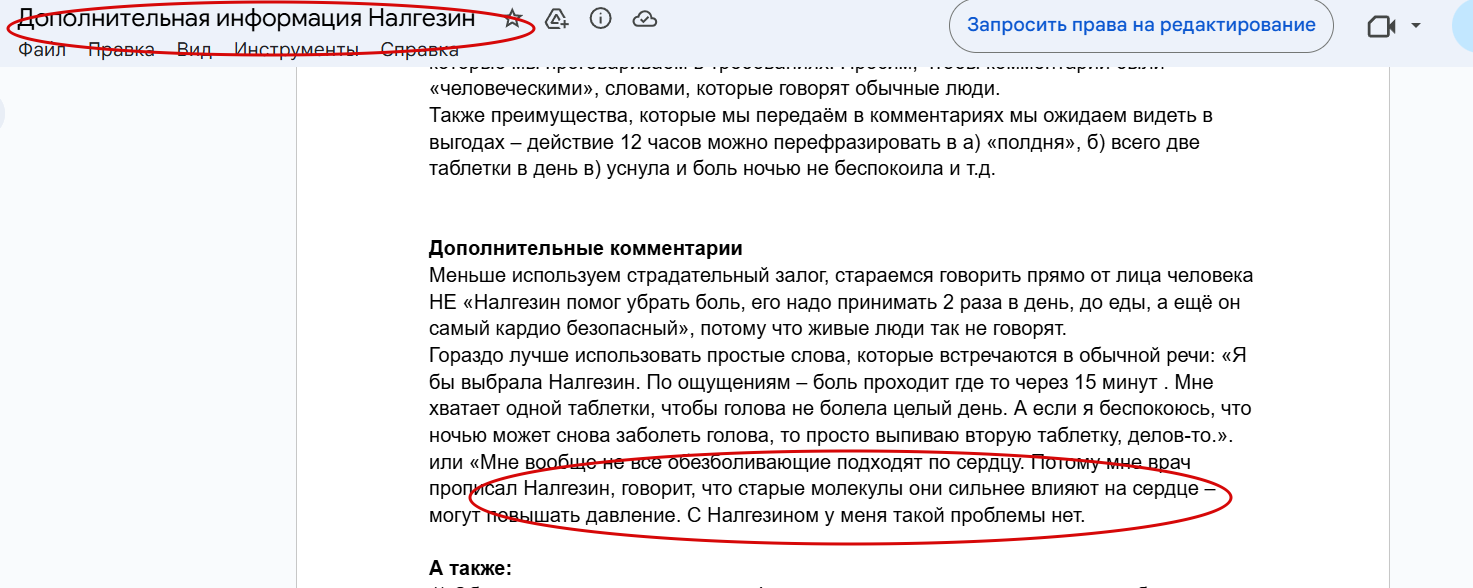The width and height of the screenshot is (1473, 588).
Task: Open the Вид menu
Action: click(x=194, y=50)
